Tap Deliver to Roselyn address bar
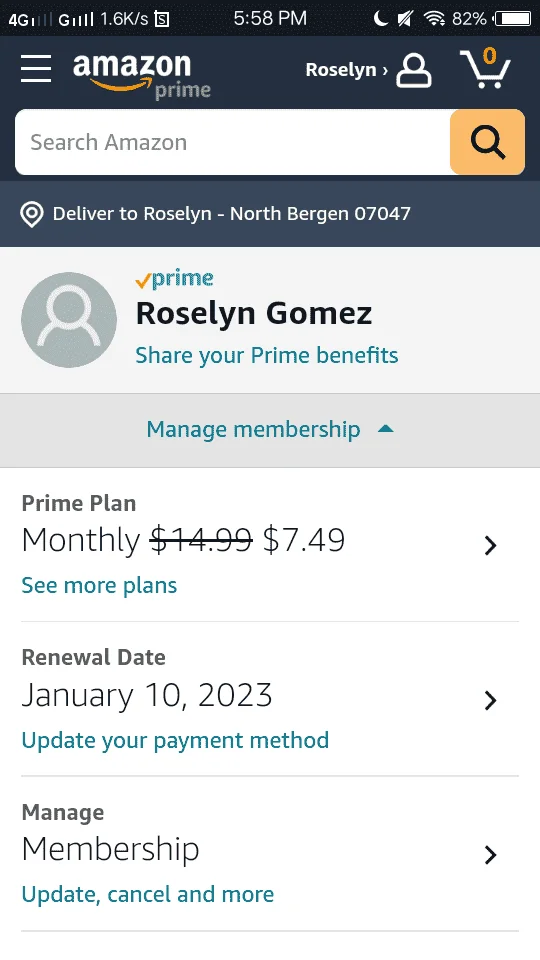Image resolution: width=540 pixels, height=960 pixels. [x=270, y=214]
